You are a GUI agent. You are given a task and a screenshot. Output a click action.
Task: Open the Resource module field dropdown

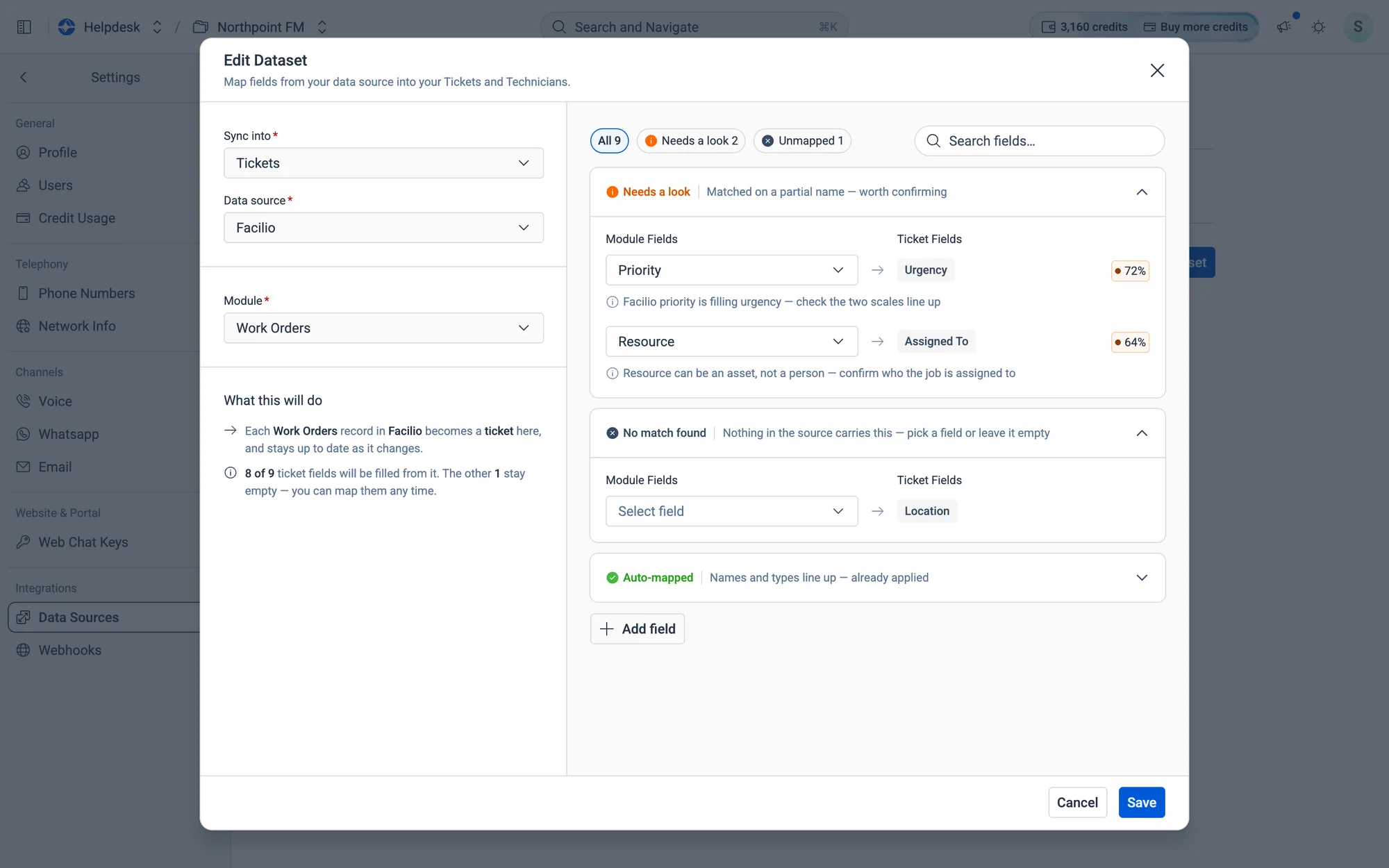(x=731, y=342)
